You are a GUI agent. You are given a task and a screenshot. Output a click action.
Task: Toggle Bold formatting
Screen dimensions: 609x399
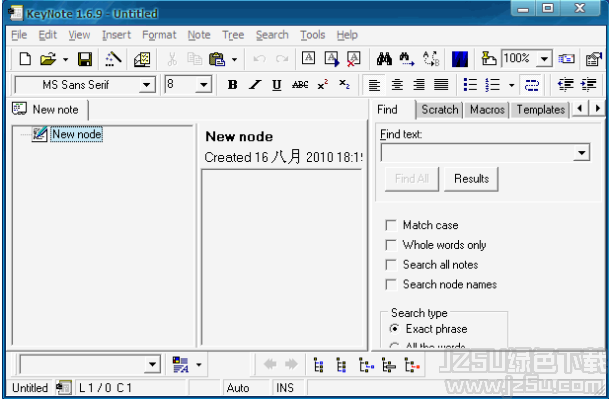click(x=232, y=84)
